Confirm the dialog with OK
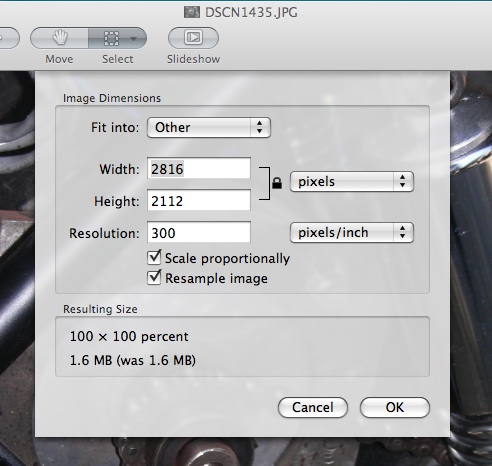This screenshot has height=466, width=492. tap(395, 407)
